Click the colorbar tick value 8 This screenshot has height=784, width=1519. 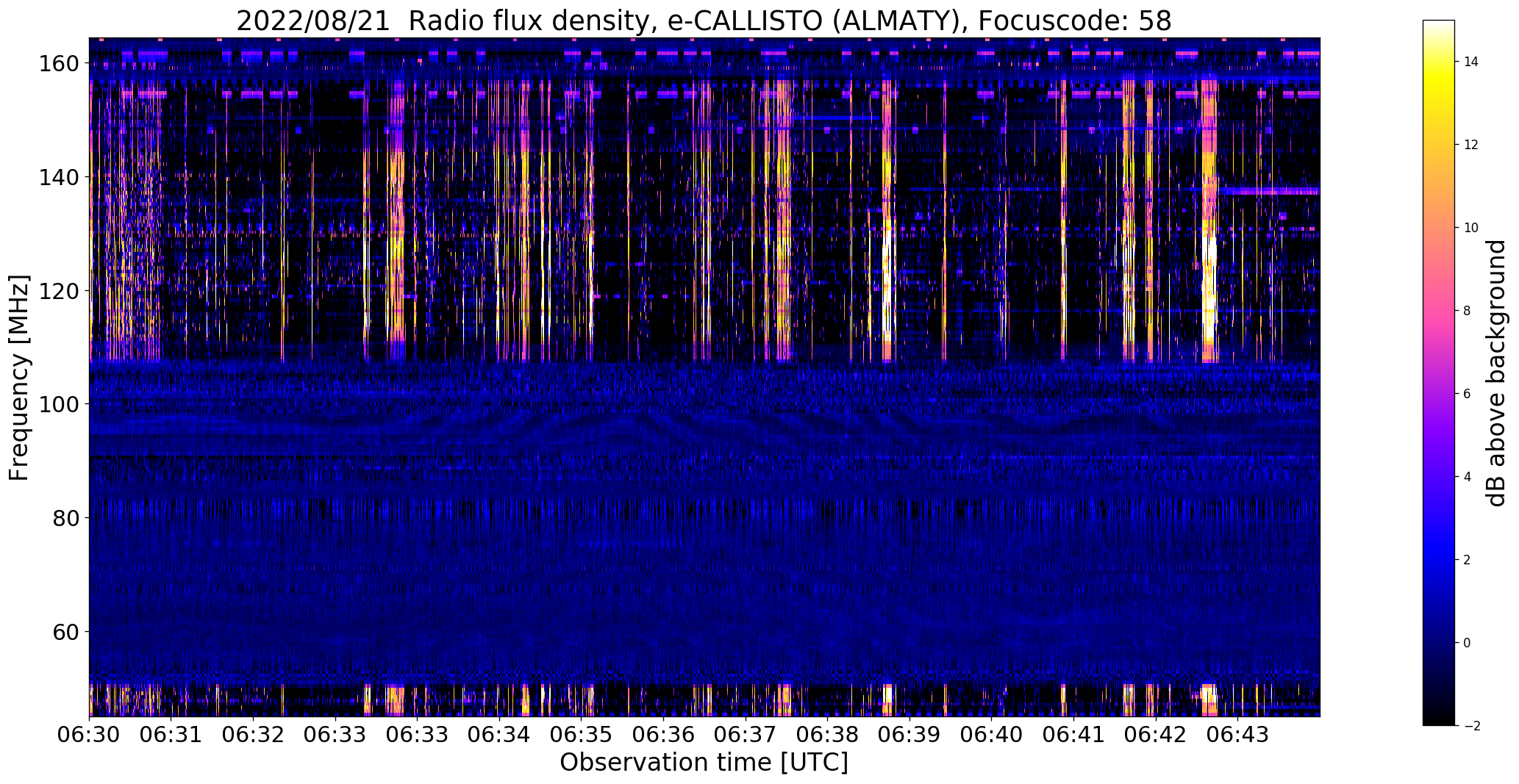point(1467,311)
